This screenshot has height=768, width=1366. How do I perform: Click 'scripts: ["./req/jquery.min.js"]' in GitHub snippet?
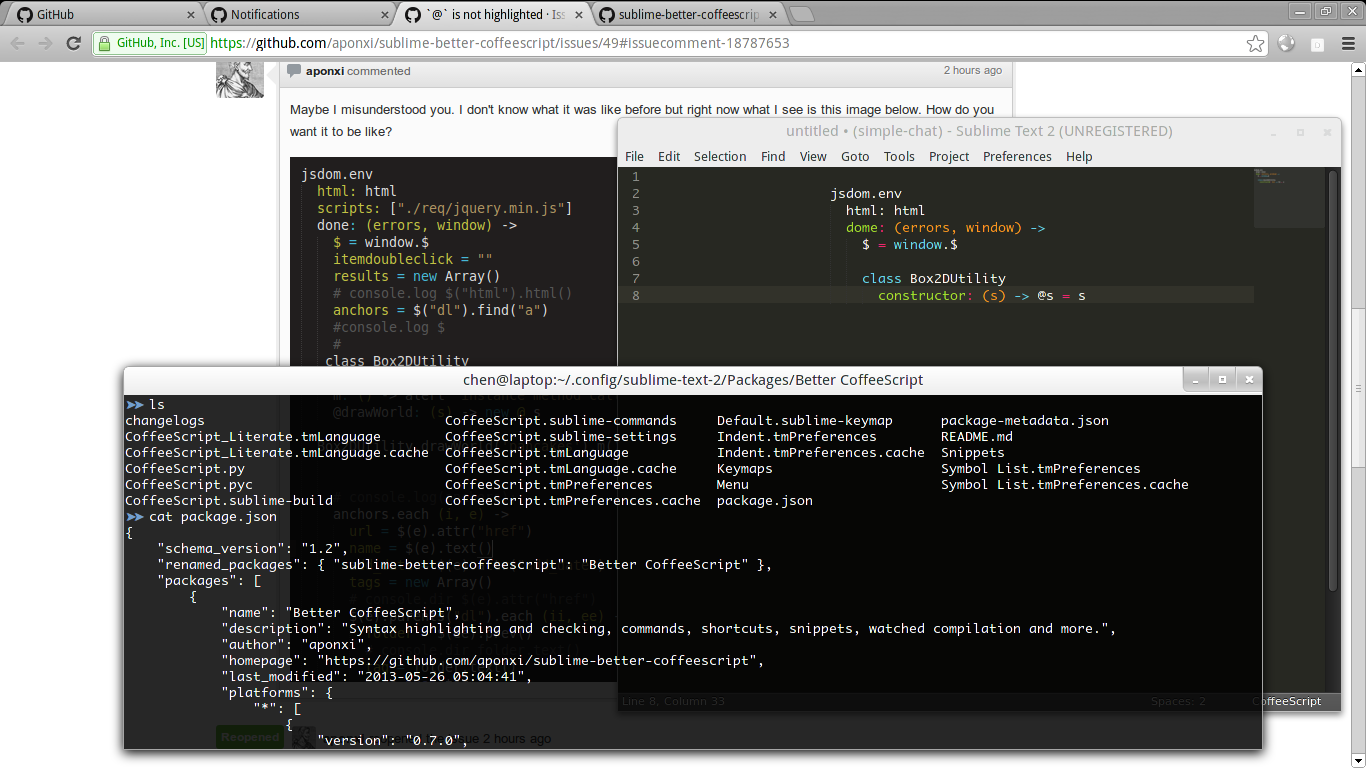click(x=445, y=208)
